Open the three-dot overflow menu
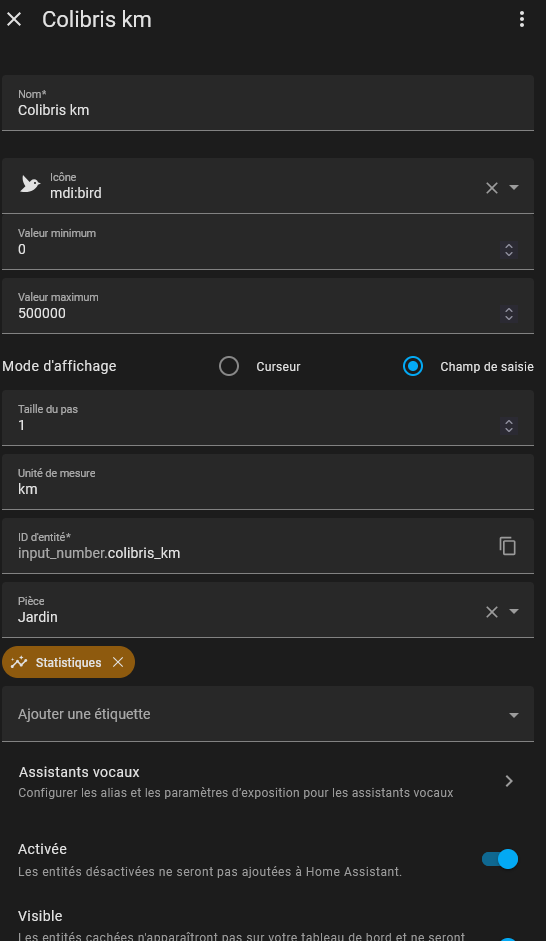This screenshot has width=546, height=941. point(521,19)
